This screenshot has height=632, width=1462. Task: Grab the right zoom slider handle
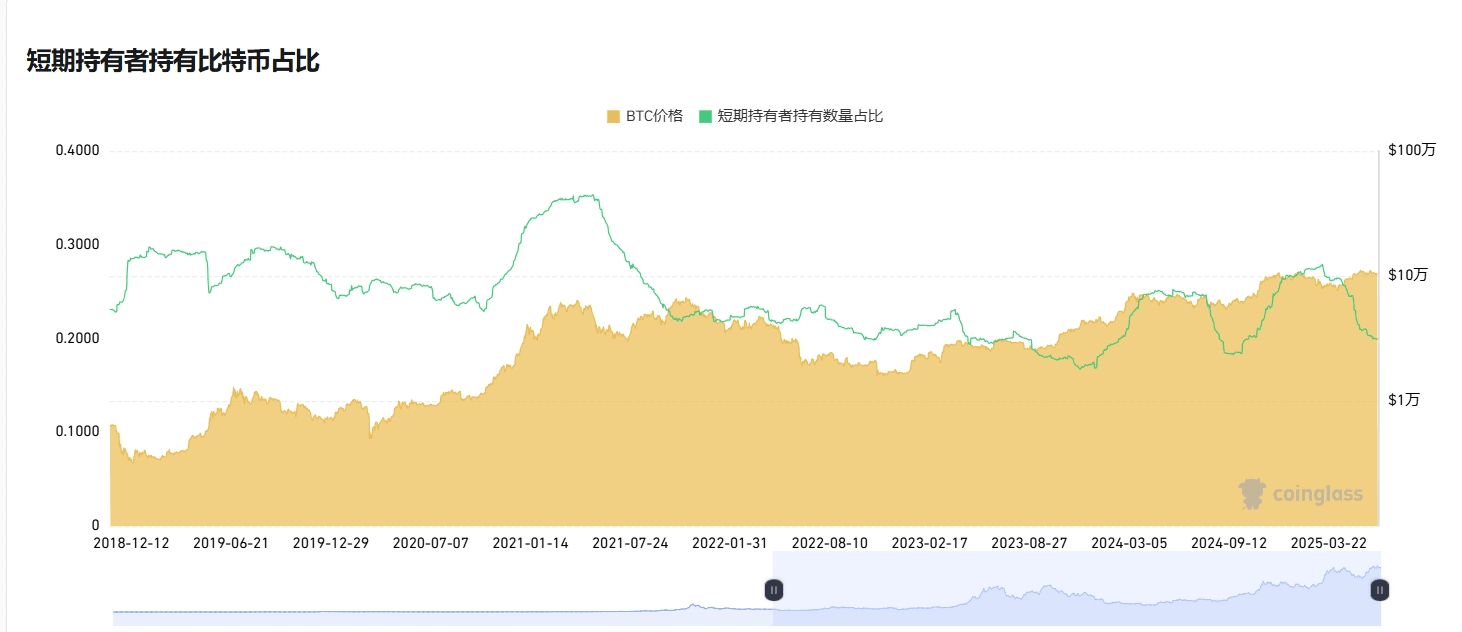pyautogui.click(x=1379, y=591)
